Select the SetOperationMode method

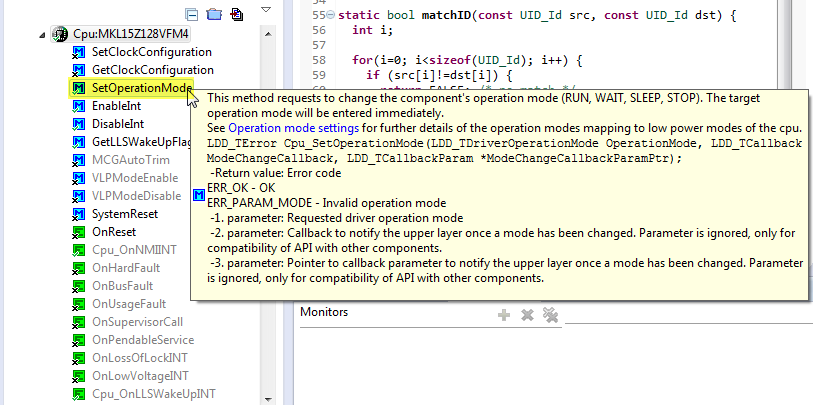140,88
